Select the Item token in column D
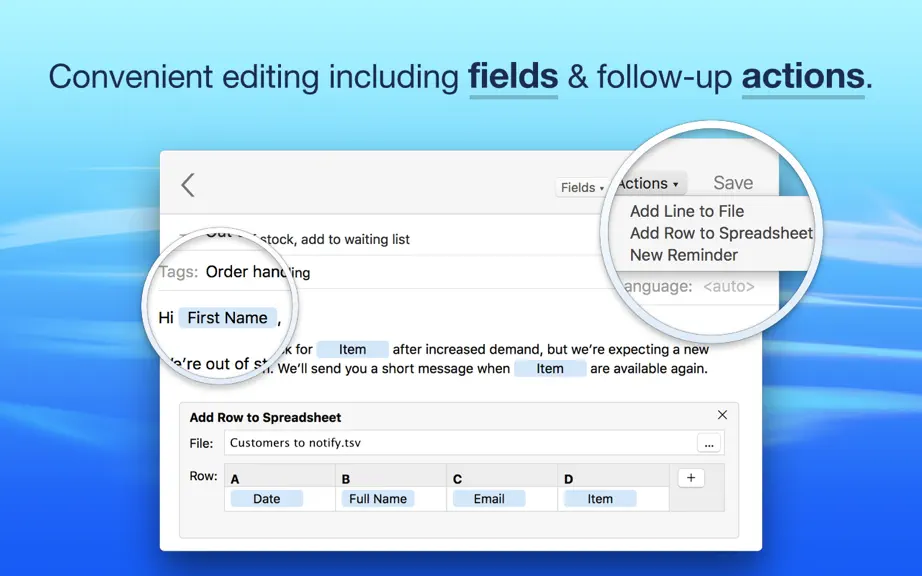The height and width of the screenshot is (576, 922). pos(600,499)
